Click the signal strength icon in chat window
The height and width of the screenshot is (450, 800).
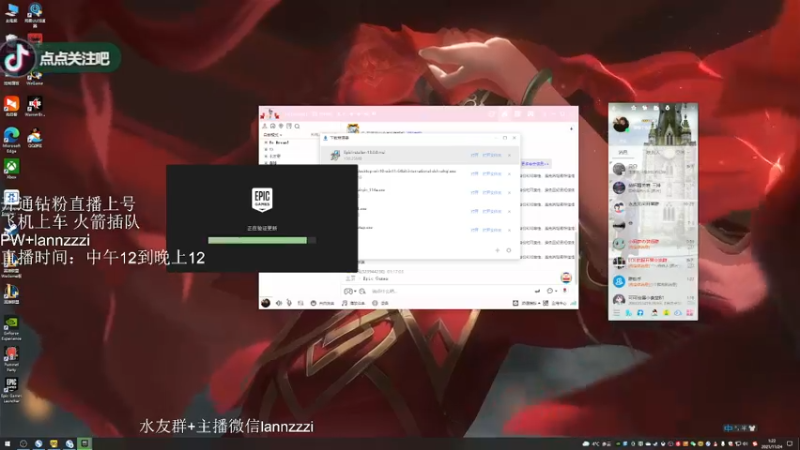click(573, 303)
